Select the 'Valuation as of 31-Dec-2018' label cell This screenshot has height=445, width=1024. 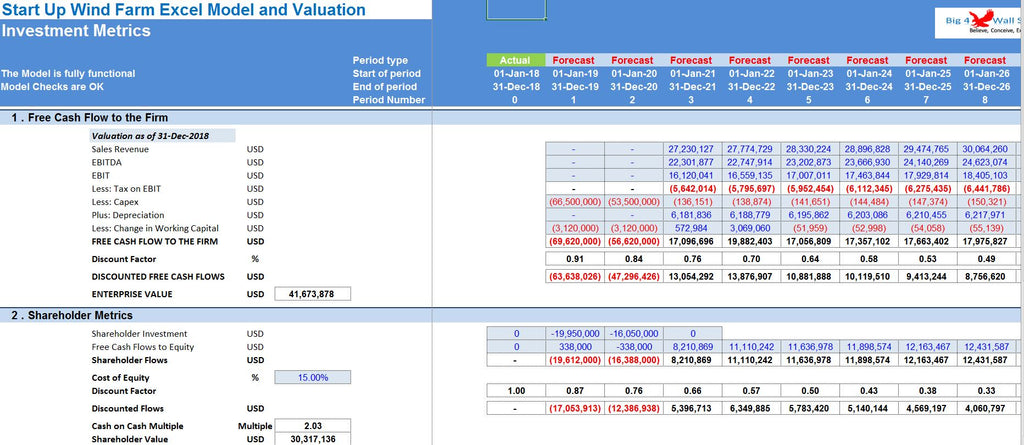click(x=162, y=136)
